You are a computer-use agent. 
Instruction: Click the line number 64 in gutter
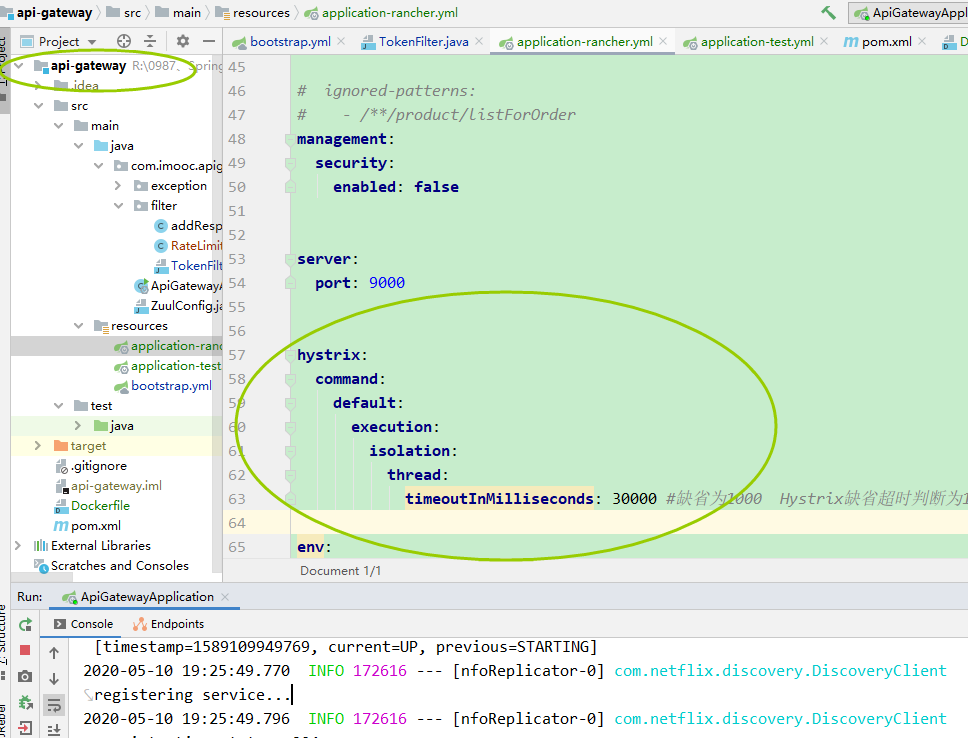click(237, 523)
